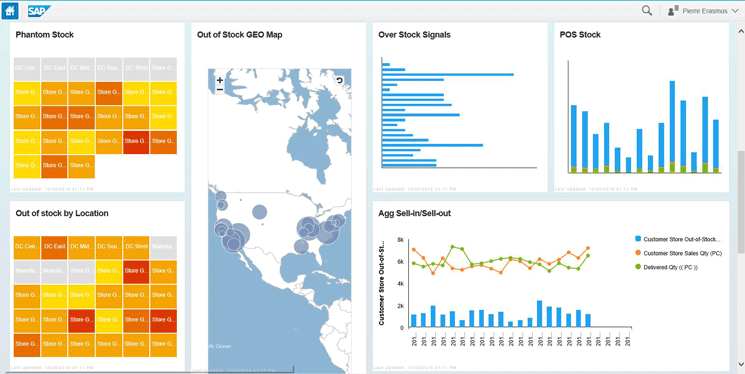
Task: Click Last Updated text under Phantom Stock
Action: 52,189
